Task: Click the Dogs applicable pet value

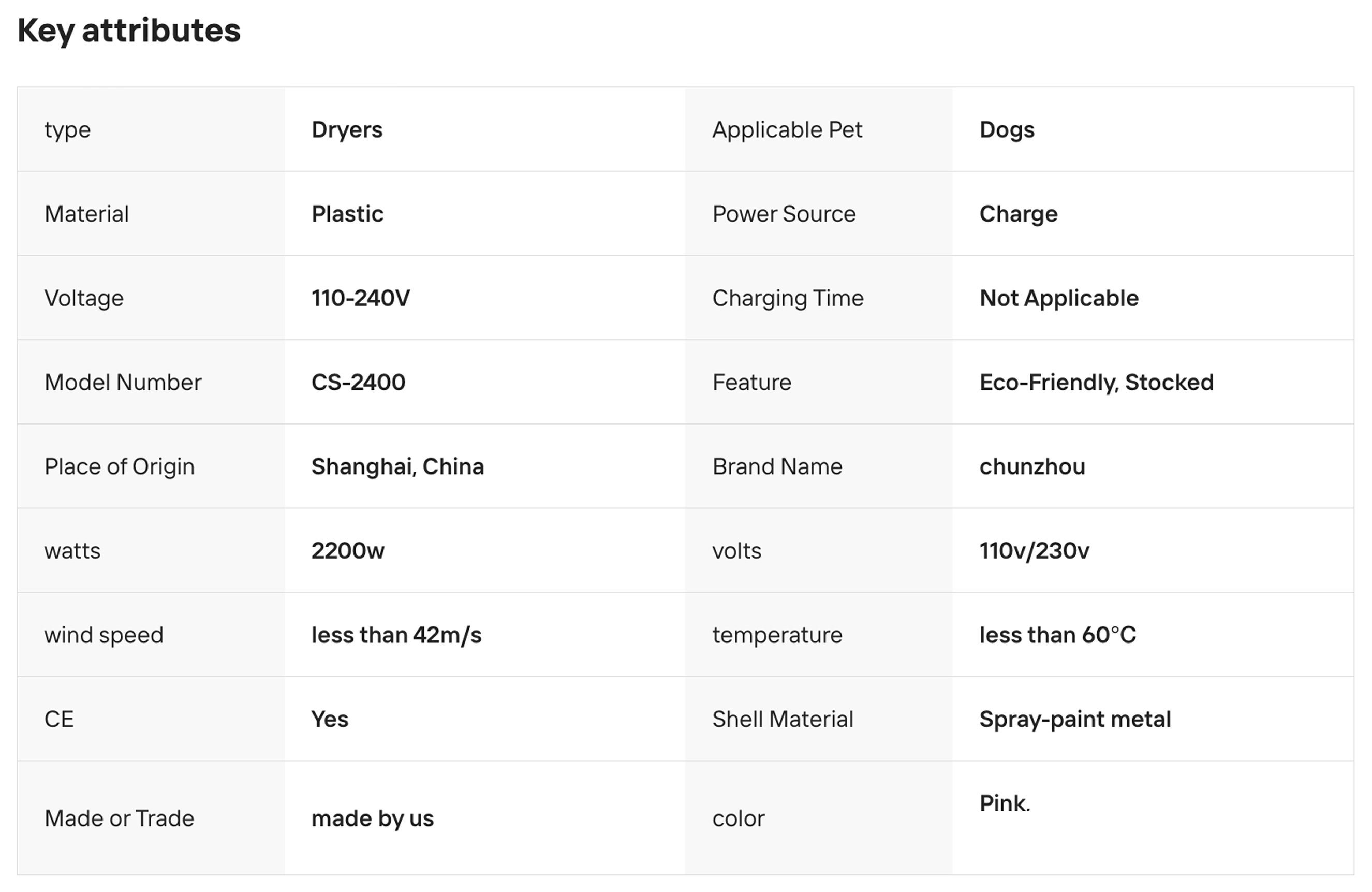Action: pos(1007,130)
